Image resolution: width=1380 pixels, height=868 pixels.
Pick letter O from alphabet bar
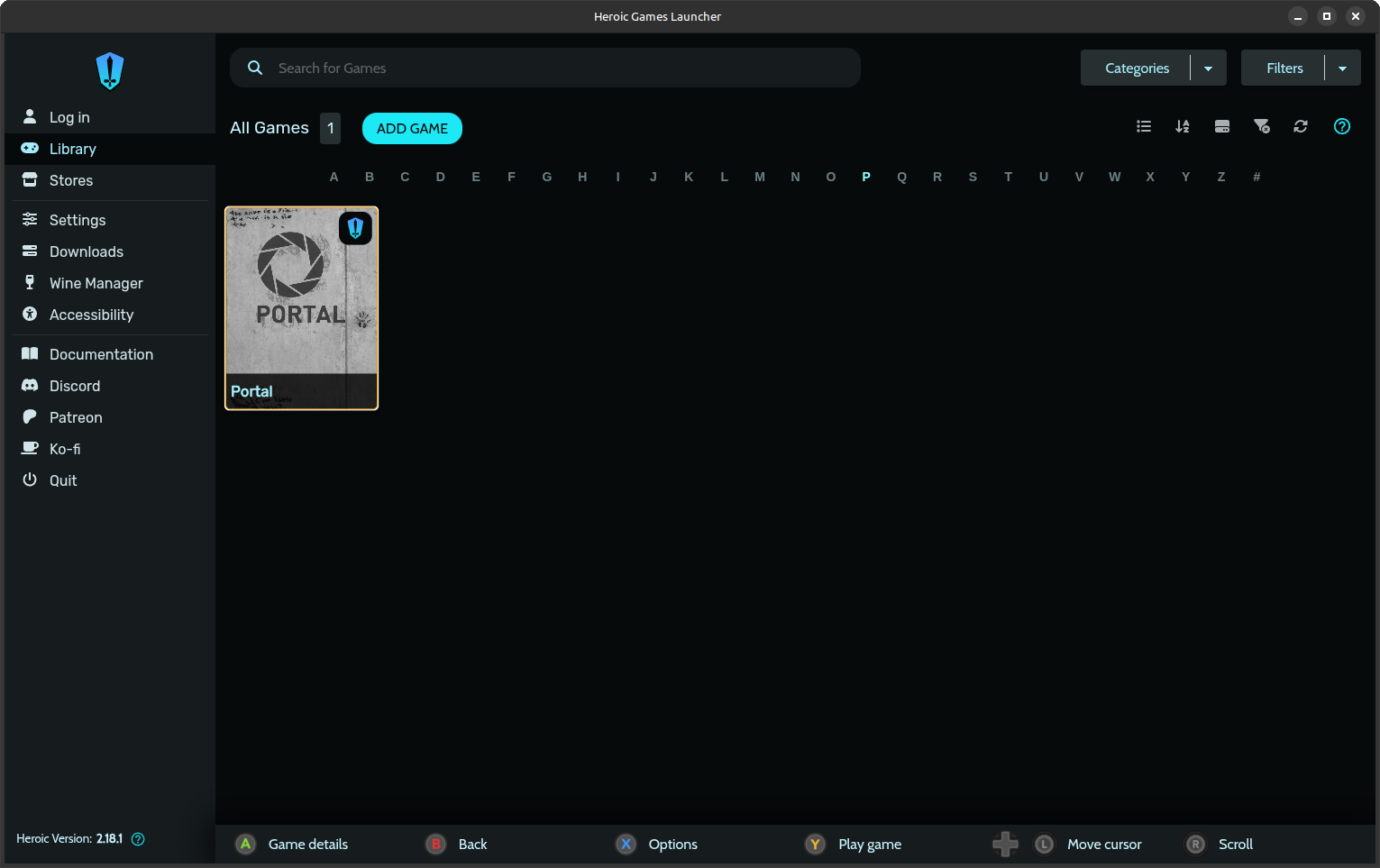[831, 177]
